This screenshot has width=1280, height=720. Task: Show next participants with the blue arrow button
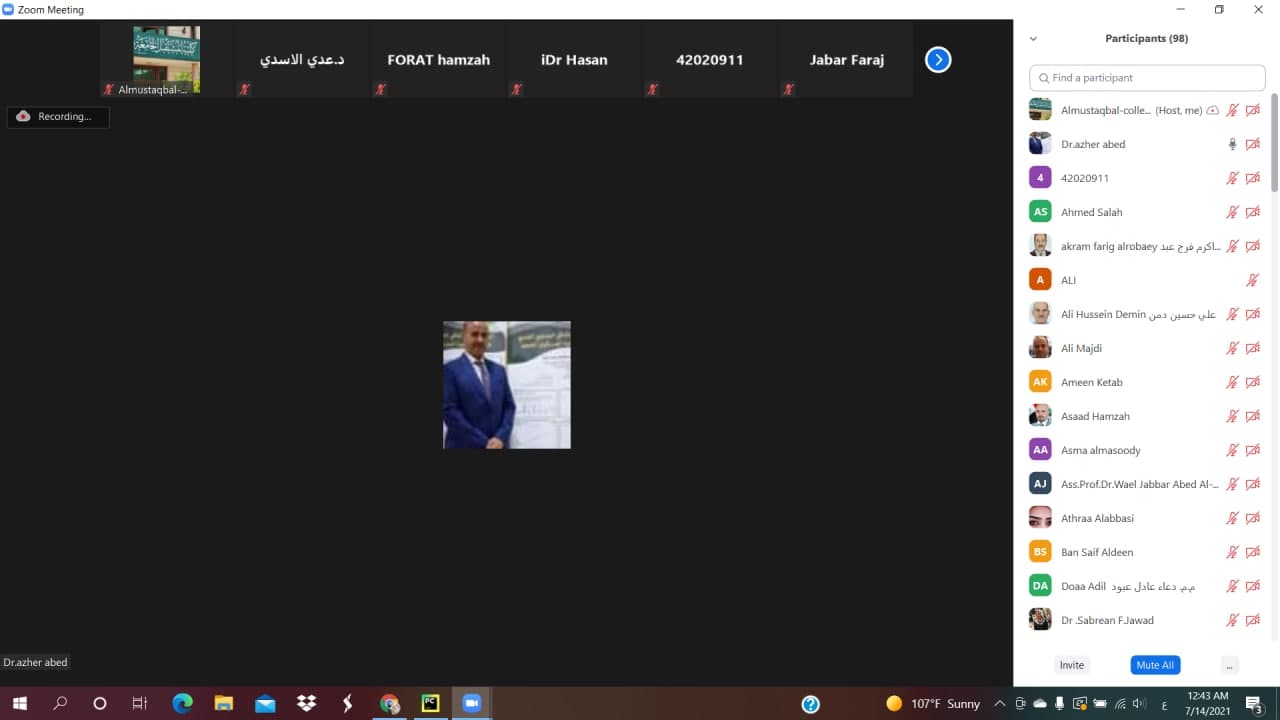click(x=937, y=60)
